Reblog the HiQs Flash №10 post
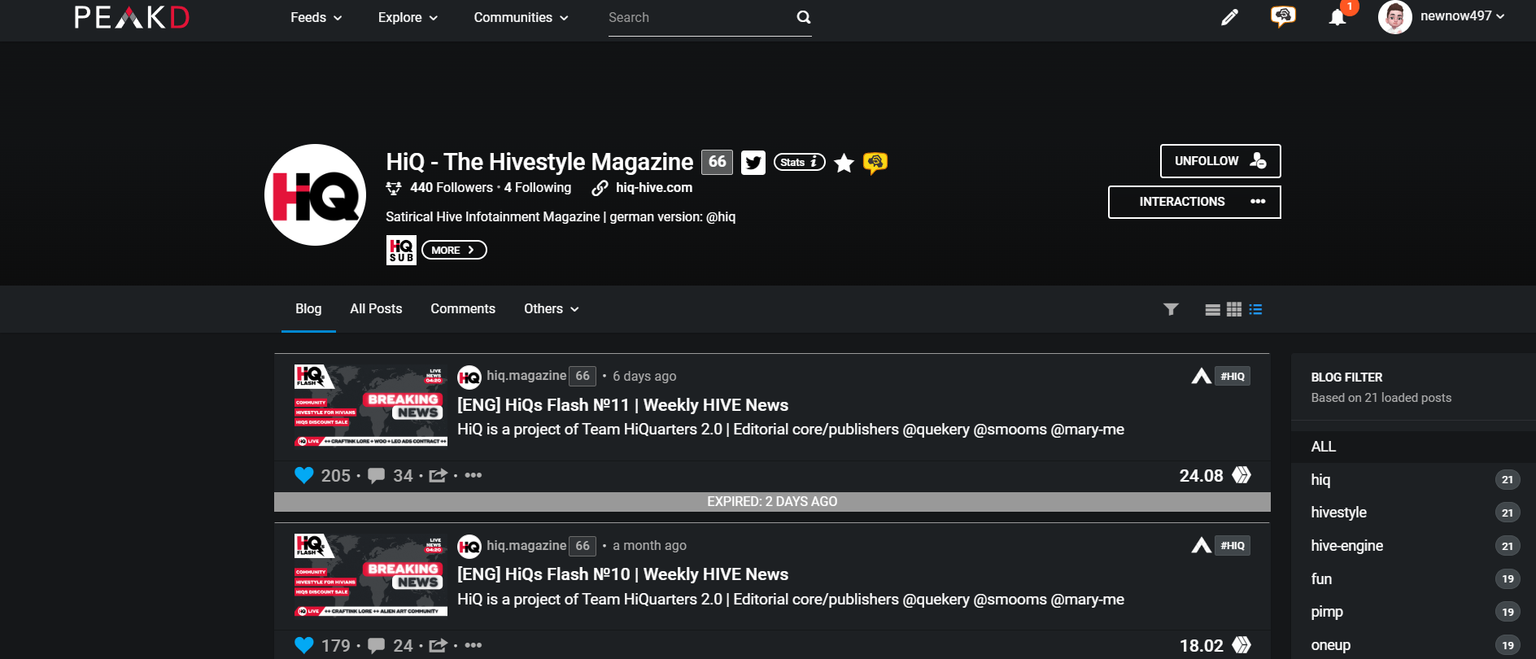The height and width of the screenshot is (659, 1536). (x=438, y=646)
